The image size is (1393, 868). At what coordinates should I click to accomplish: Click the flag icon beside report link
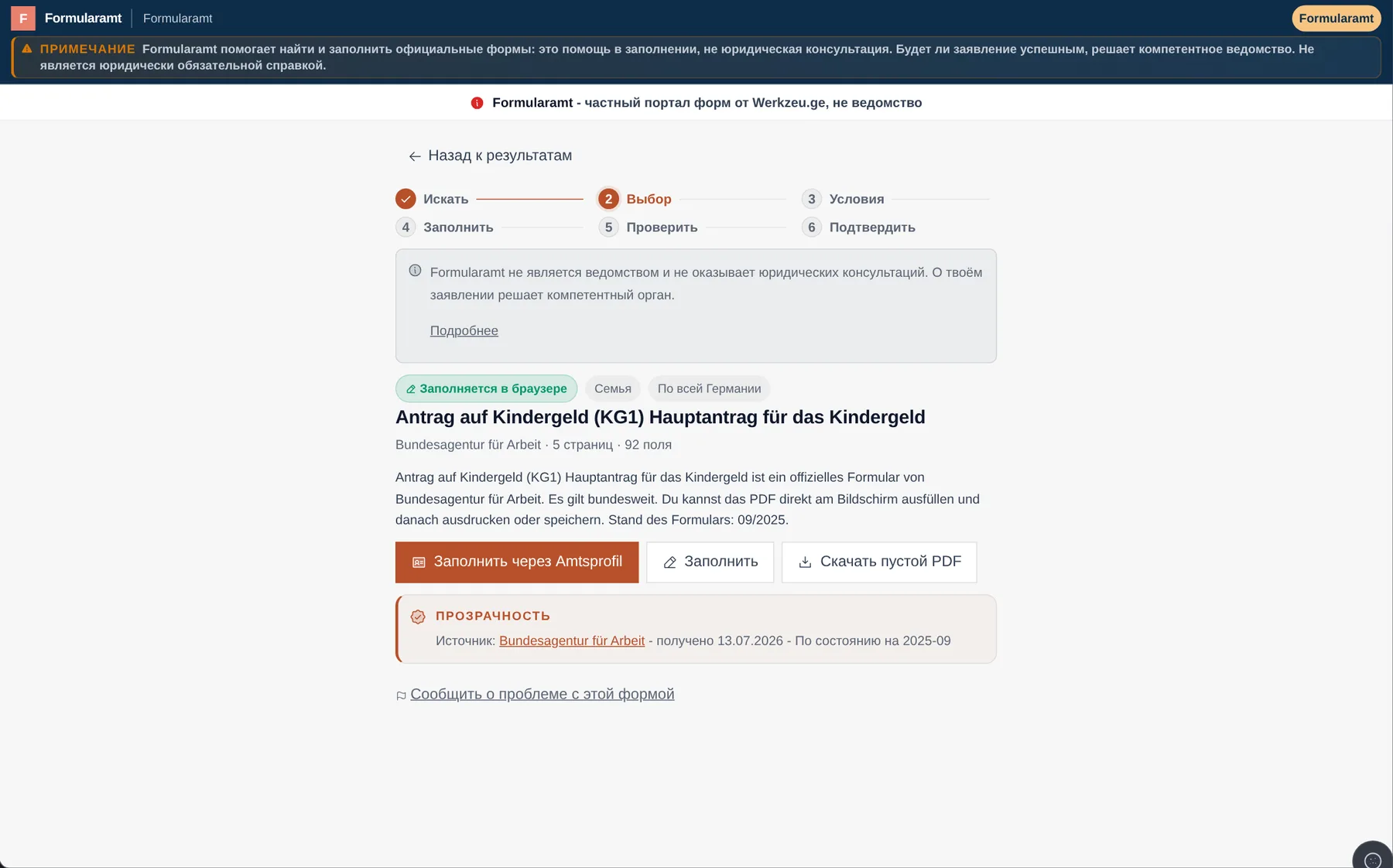point(401,696)
